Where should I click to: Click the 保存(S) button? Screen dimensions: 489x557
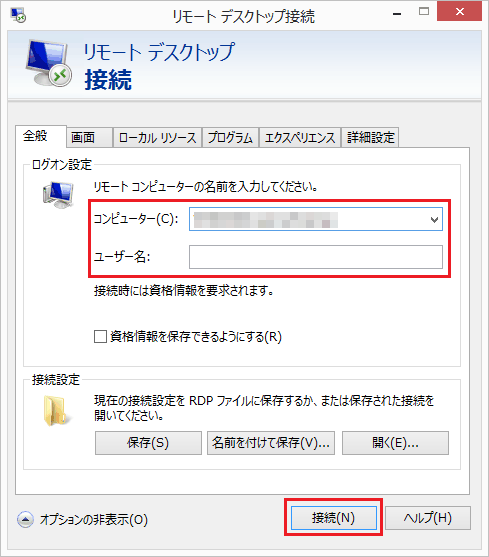pyautogui.click(x=148, y=443)
